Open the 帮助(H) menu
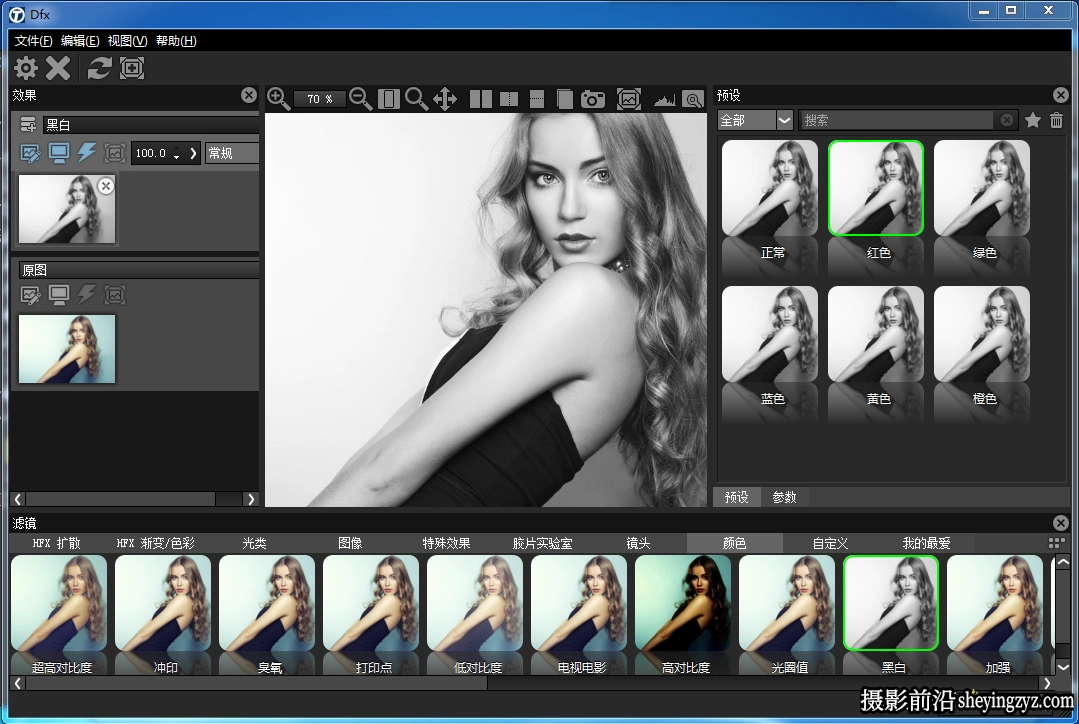Image resolution: width=1079 pixels, height=724 pixels. tap(176, 41)
